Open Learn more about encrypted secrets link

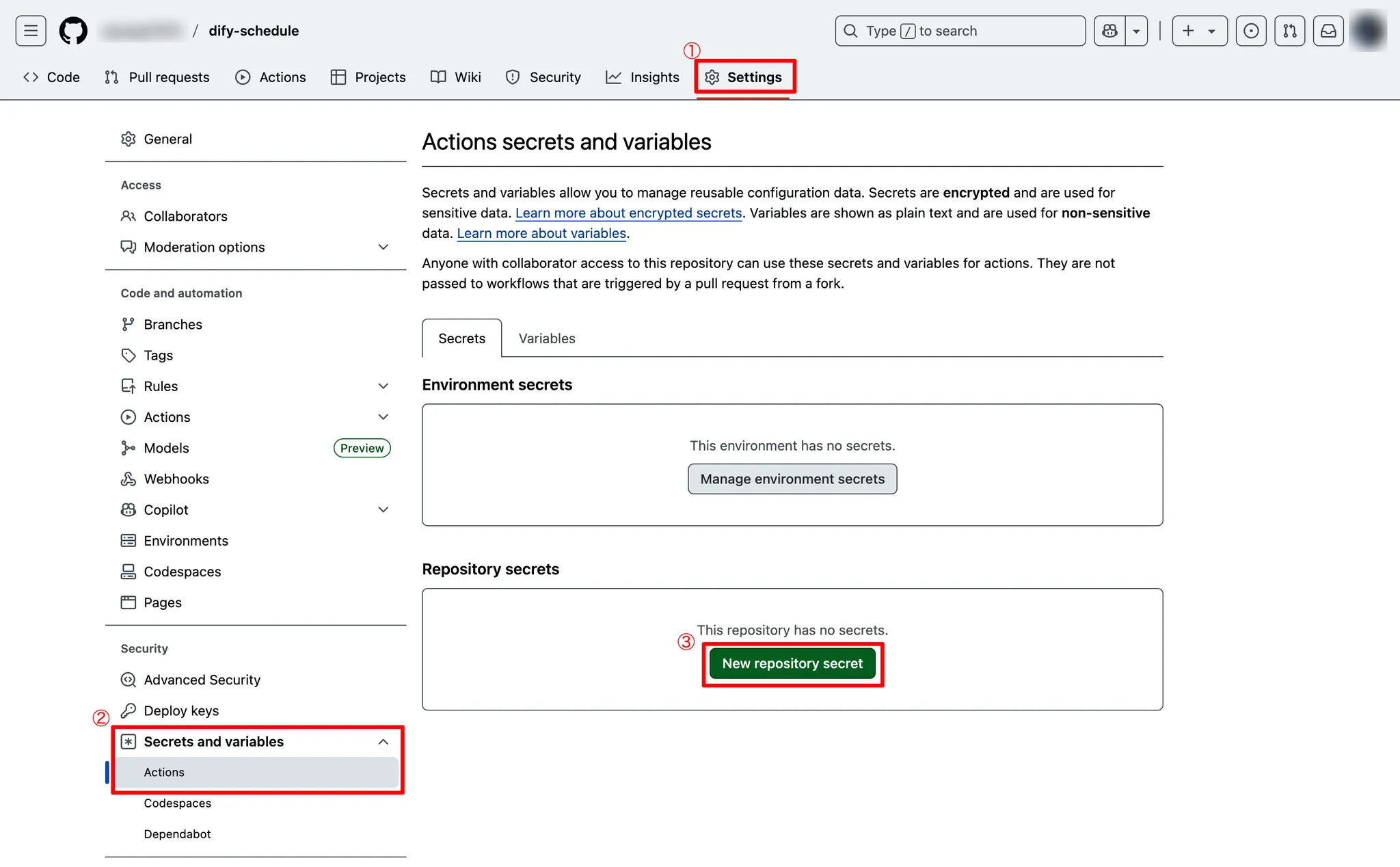628,213
